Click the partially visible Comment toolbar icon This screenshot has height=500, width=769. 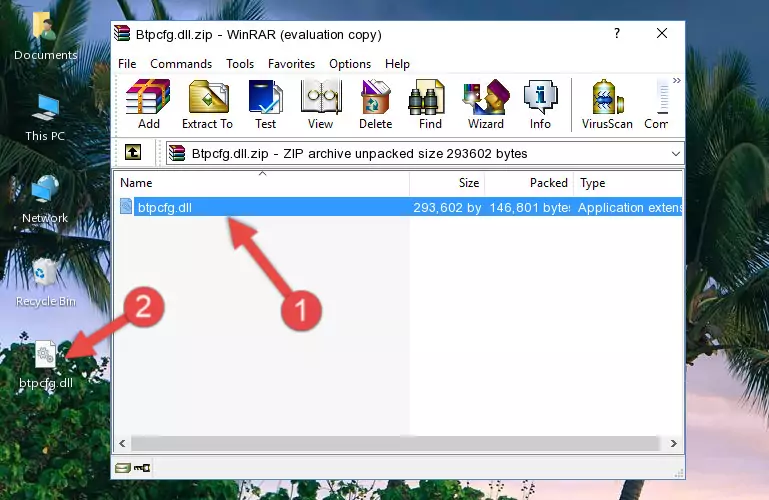(657, 104)
